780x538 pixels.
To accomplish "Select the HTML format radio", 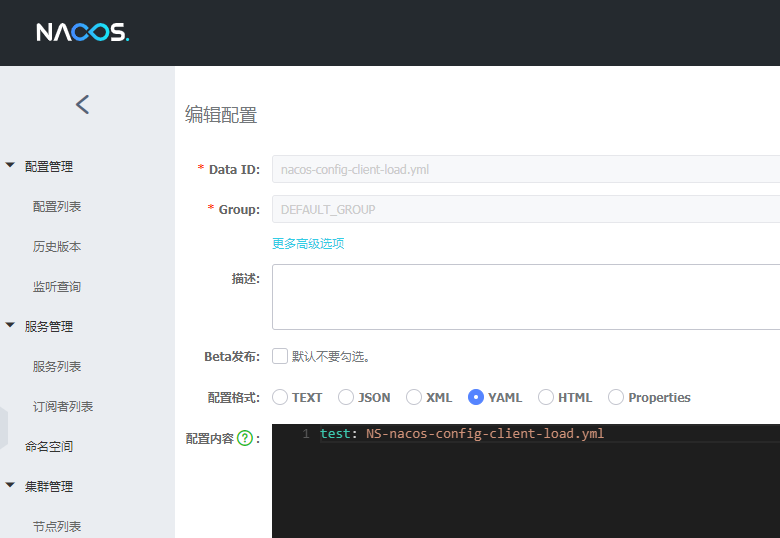I will pos(546,397).
